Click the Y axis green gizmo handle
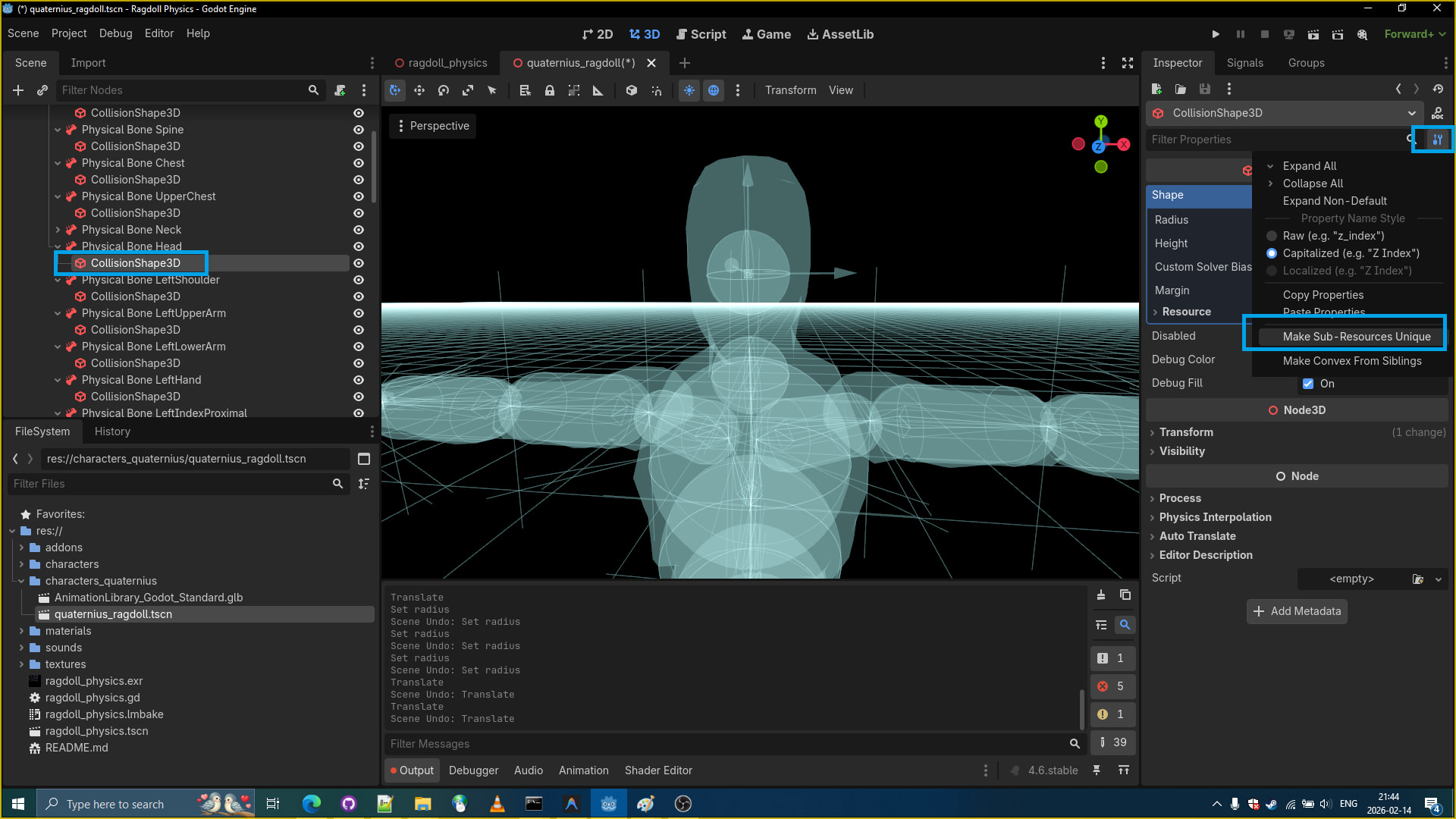Image resolution: width=1456 pixels, height=819 pixels. pyautogui.click(x=1101, y=121)
